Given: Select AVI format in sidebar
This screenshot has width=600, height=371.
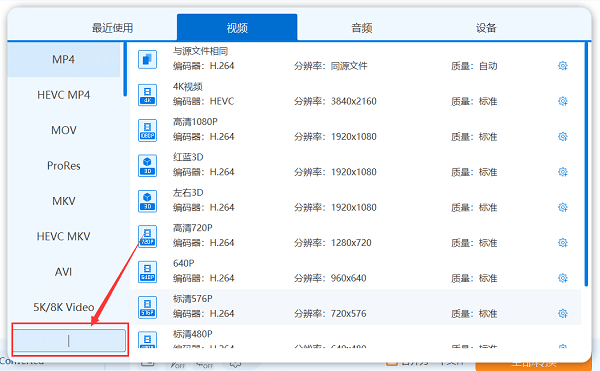Looking at the screenshot, I should [64, 272].
